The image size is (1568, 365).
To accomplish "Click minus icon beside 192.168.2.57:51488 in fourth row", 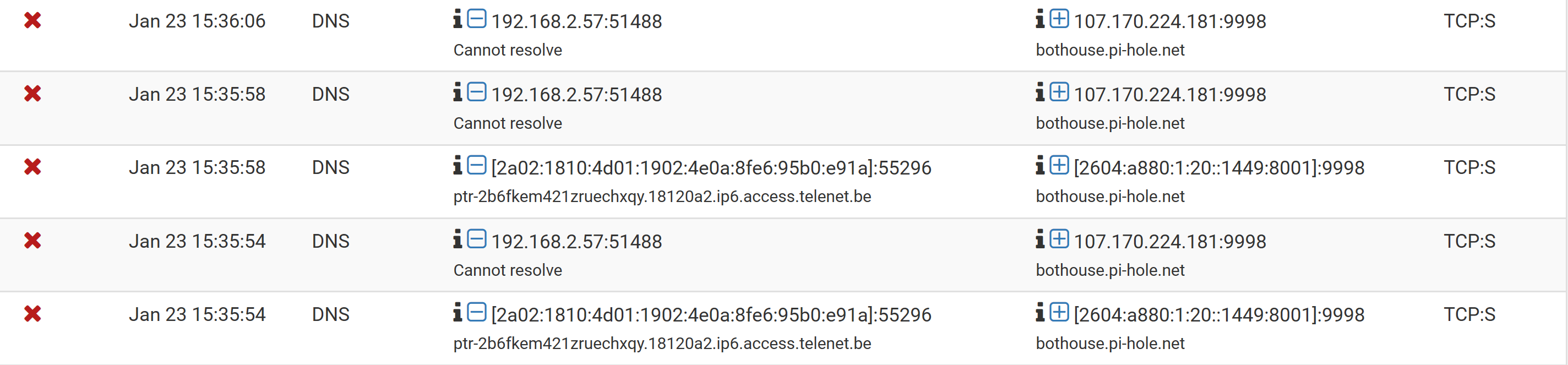I will pyautogui.click(x=477, y=239).
